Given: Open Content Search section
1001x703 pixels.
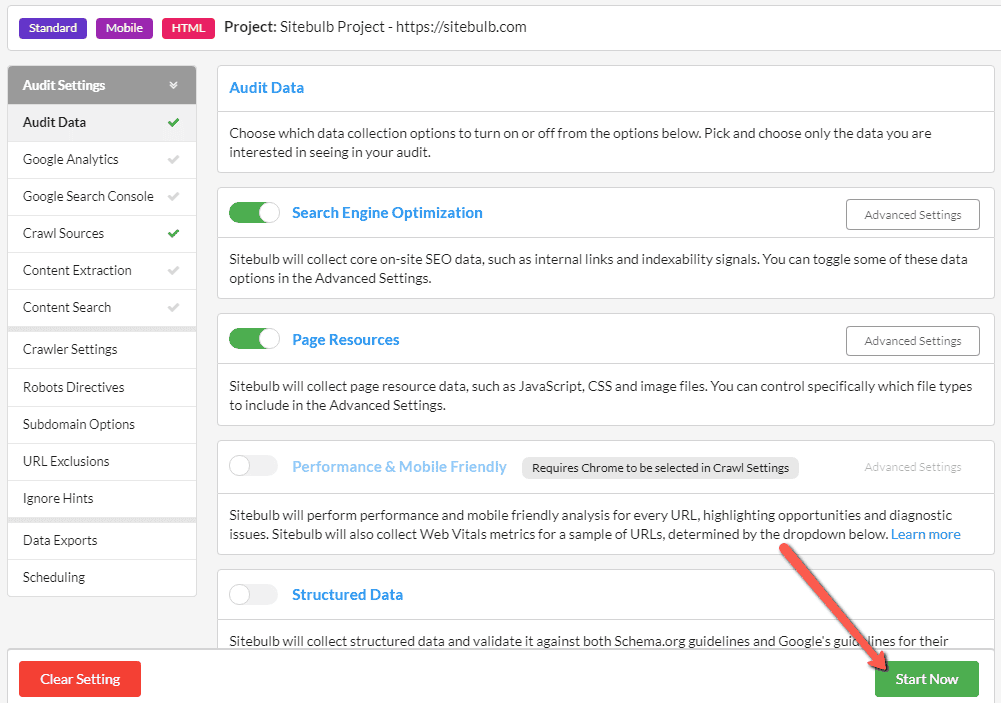Looking at the screenshot, I should point(102,308).
